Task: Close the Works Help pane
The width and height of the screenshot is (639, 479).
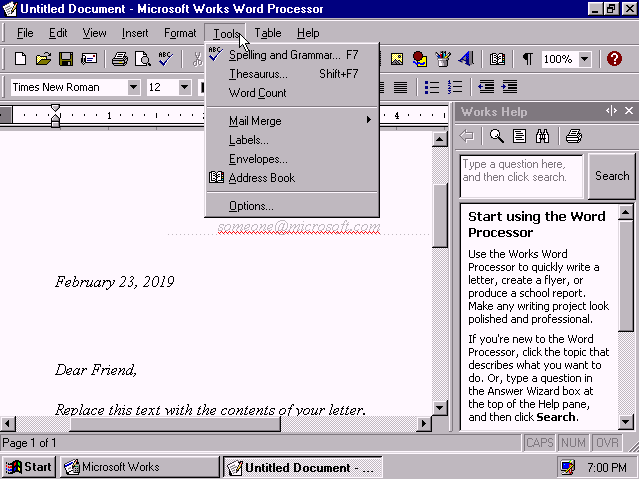Action: 629,111
